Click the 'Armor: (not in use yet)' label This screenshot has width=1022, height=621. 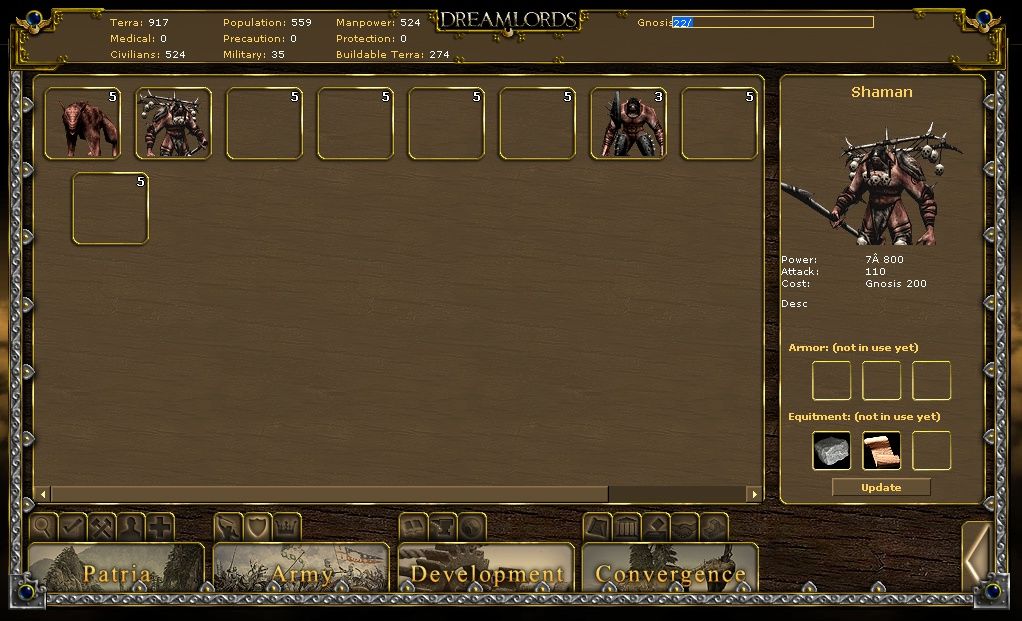click(x=853, y=347)
